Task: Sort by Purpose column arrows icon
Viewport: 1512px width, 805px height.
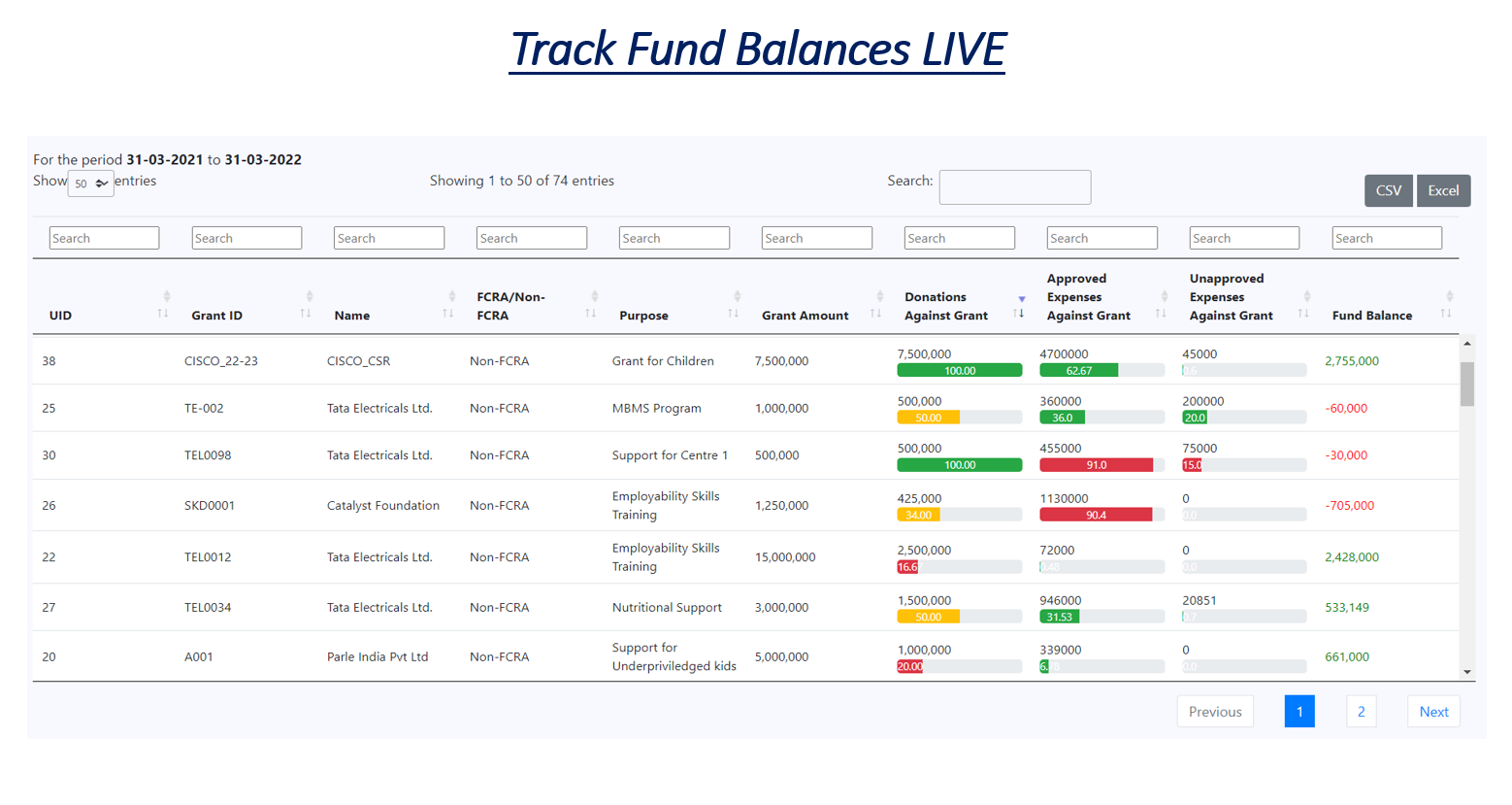Action: 736,305
